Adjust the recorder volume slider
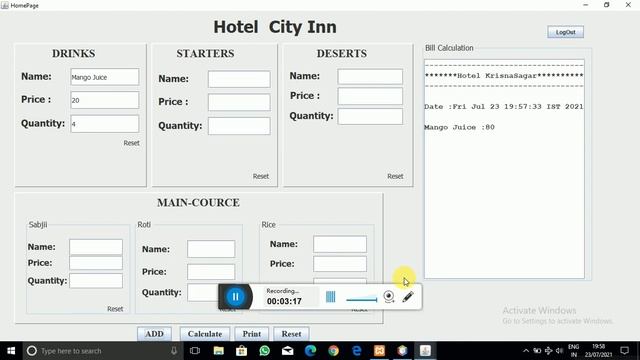The height and width of the screenshot is (360, 640). pyautogui.click(x=362, y=300)
